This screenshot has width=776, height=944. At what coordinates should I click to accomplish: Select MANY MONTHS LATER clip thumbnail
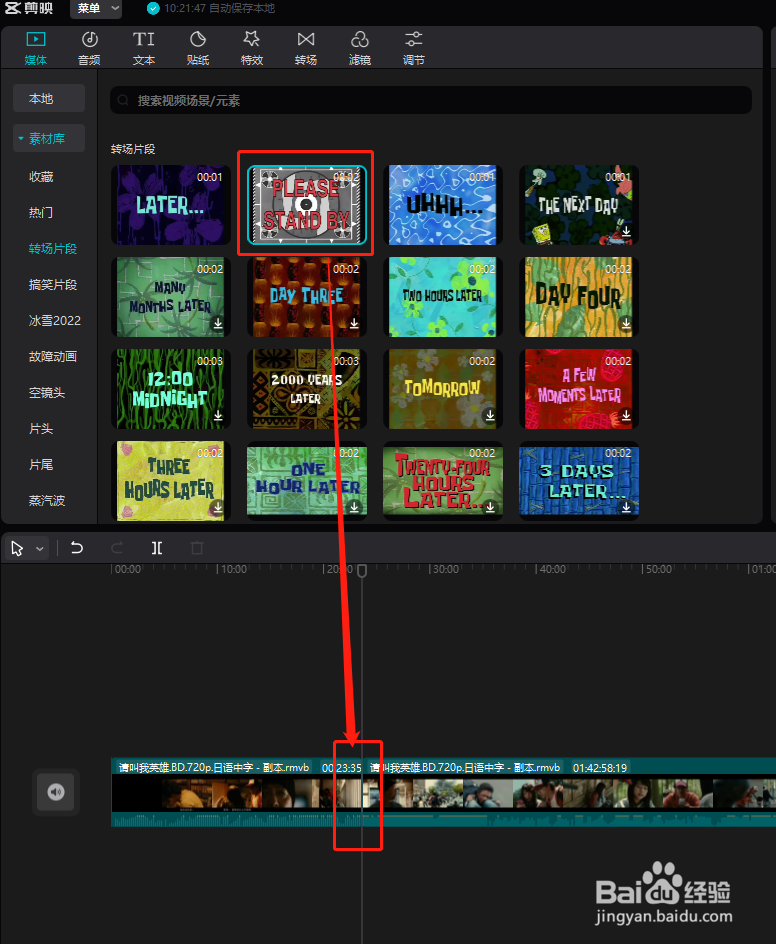(x=170, y=297)
